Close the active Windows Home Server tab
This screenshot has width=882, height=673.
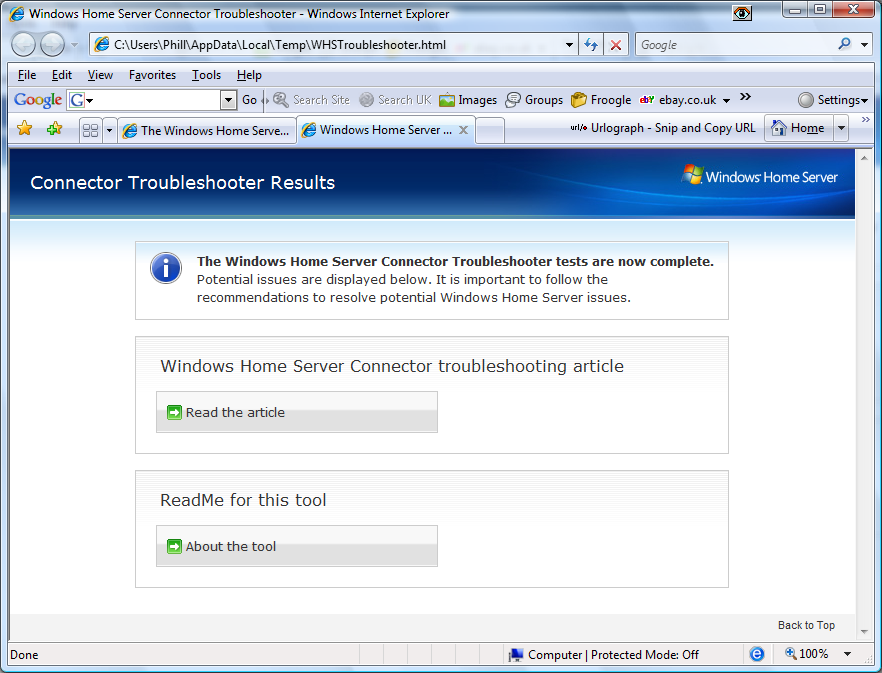coord(464,130)
